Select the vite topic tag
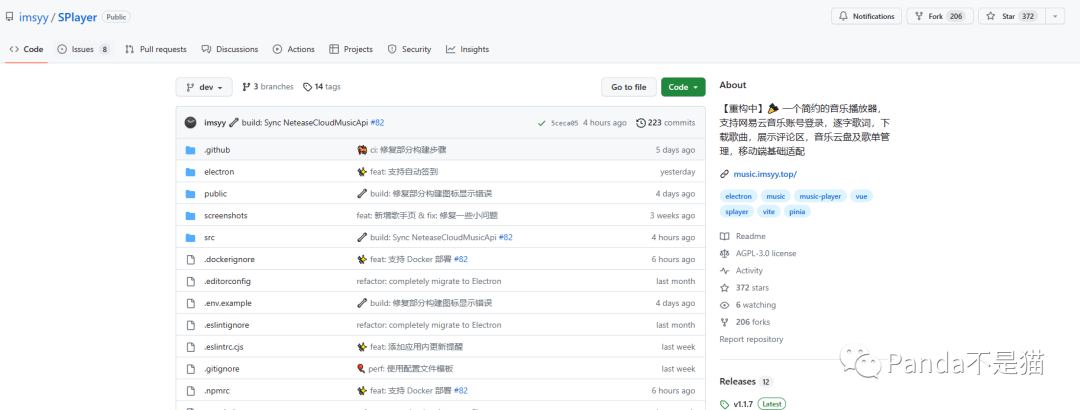 click(x=769, y=212)
